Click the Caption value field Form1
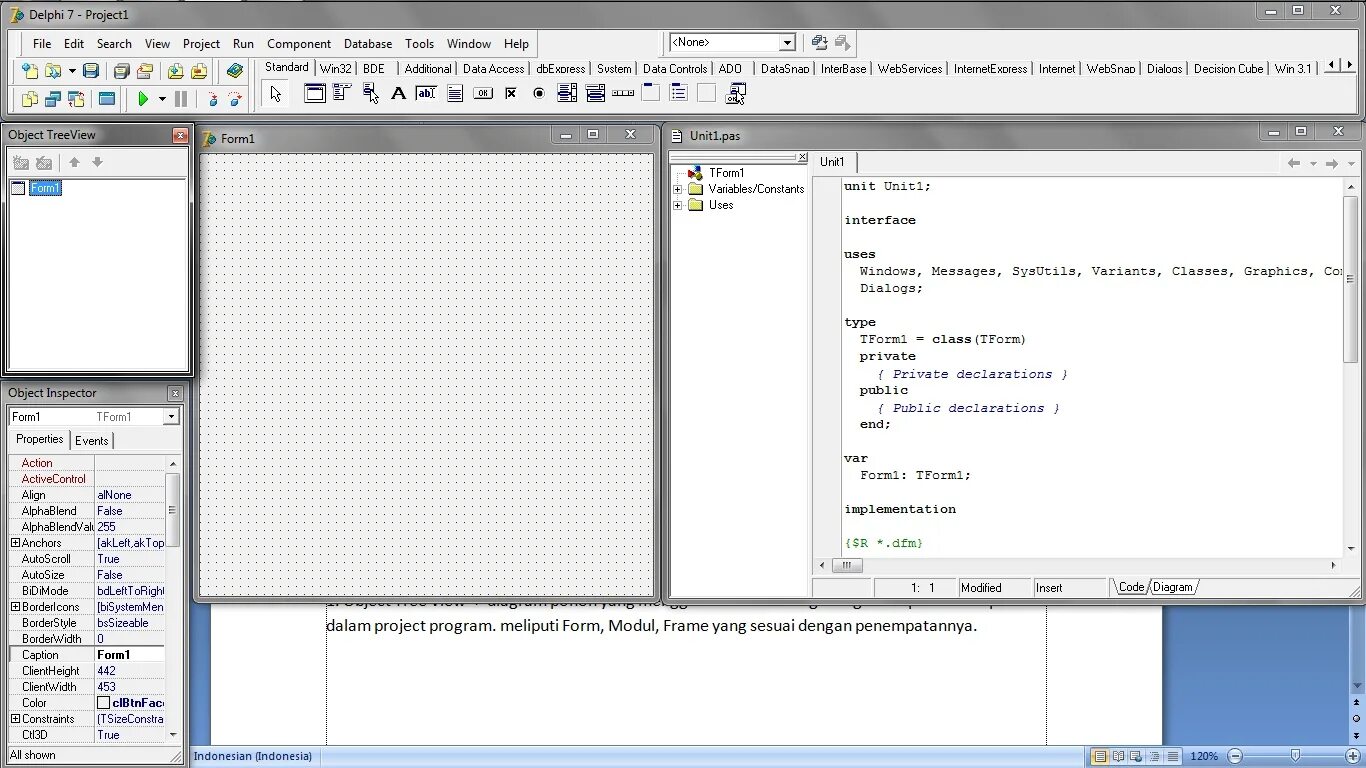1366x768 pixels. click(x=130, y=655)
